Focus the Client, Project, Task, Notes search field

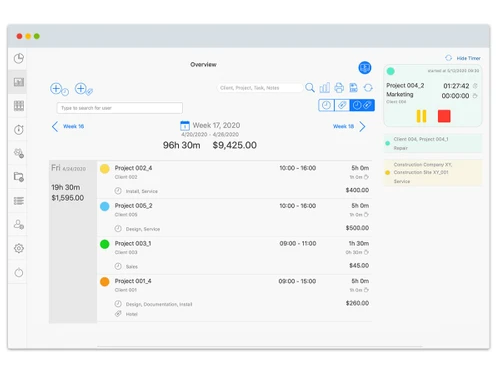(260, 88)
